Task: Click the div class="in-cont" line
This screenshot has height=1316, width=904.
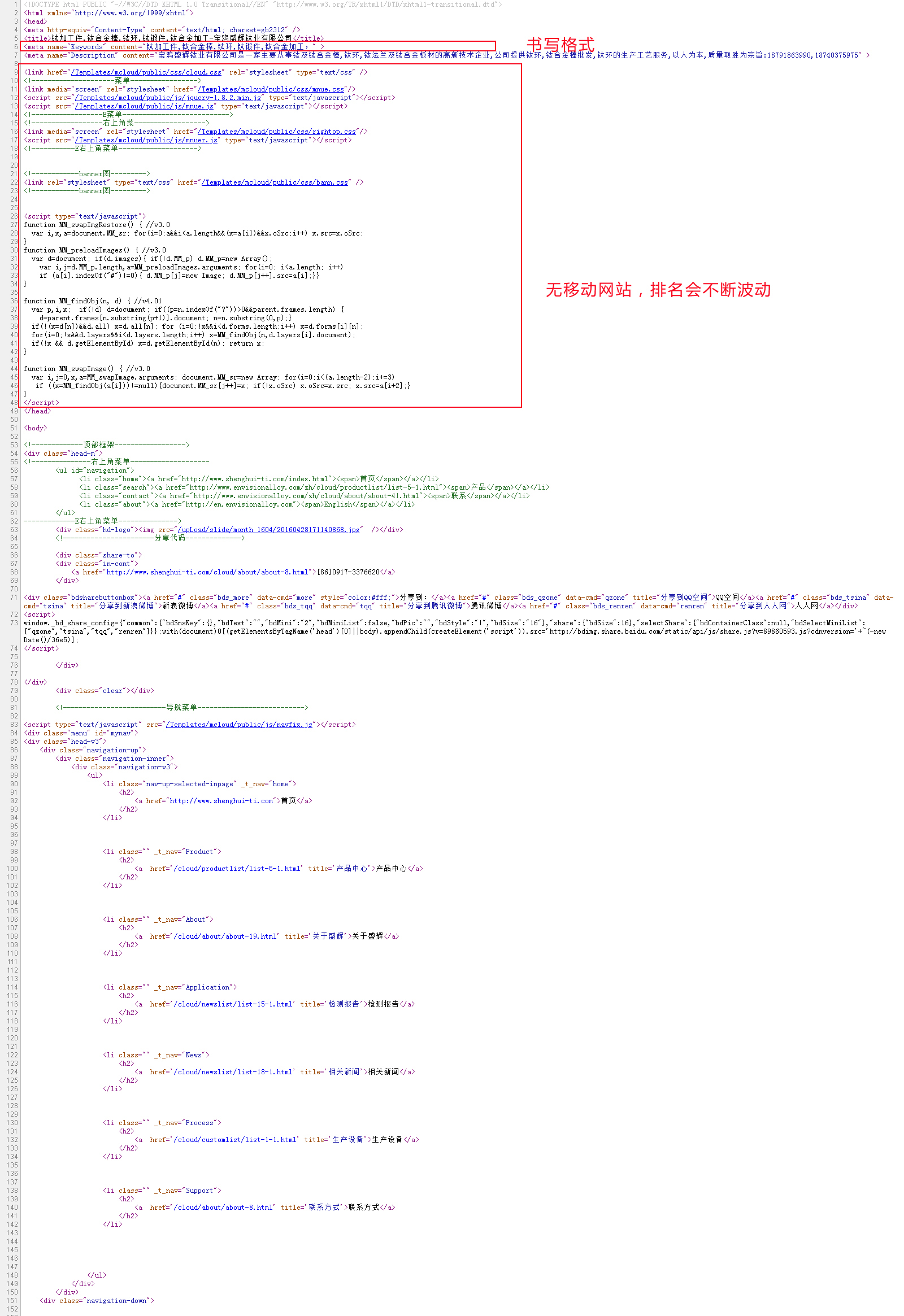Action: pos(97,564)
